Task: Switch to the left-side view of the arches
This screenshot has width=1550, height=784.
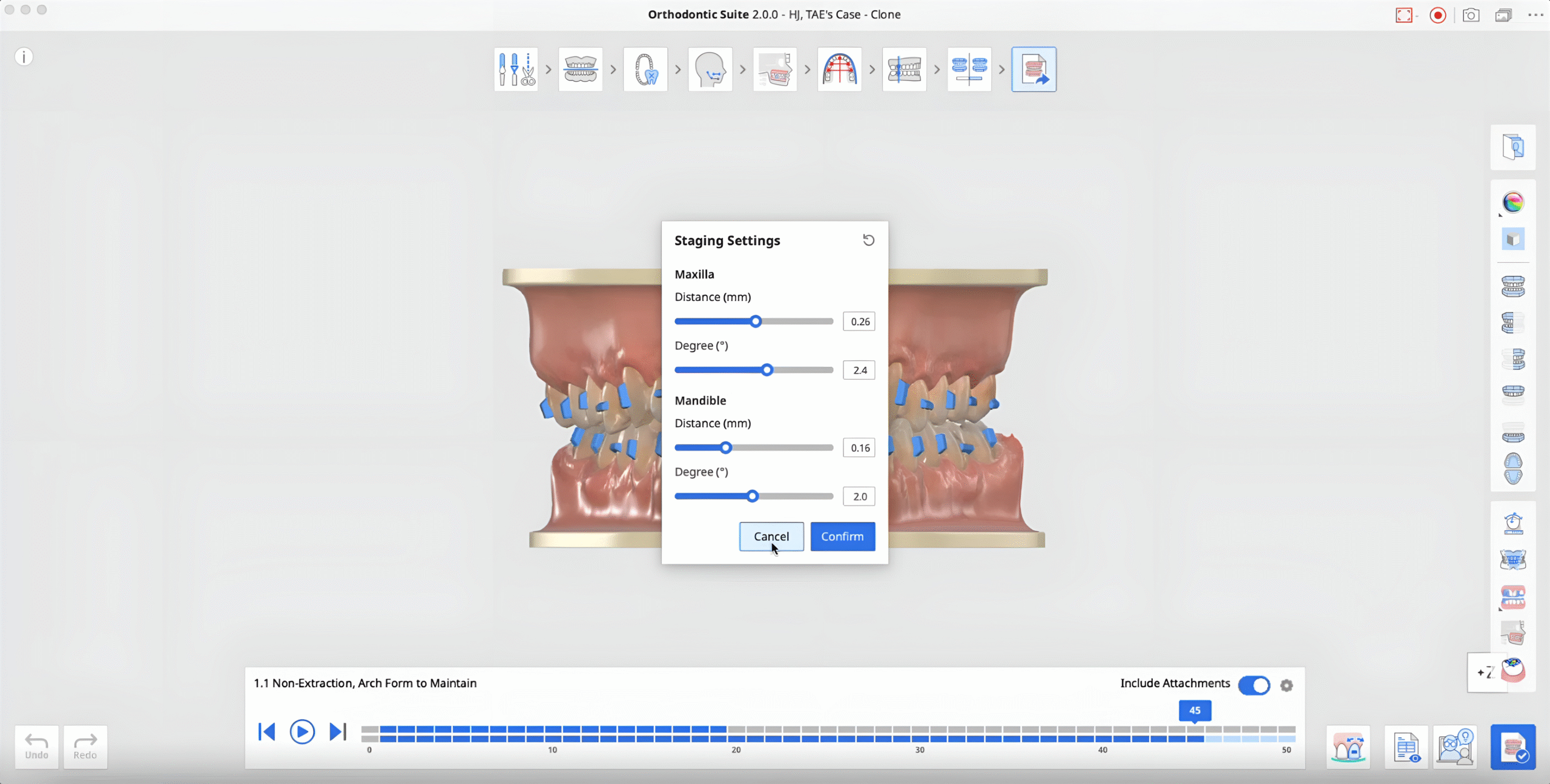Action: [x=1513, y=359]
